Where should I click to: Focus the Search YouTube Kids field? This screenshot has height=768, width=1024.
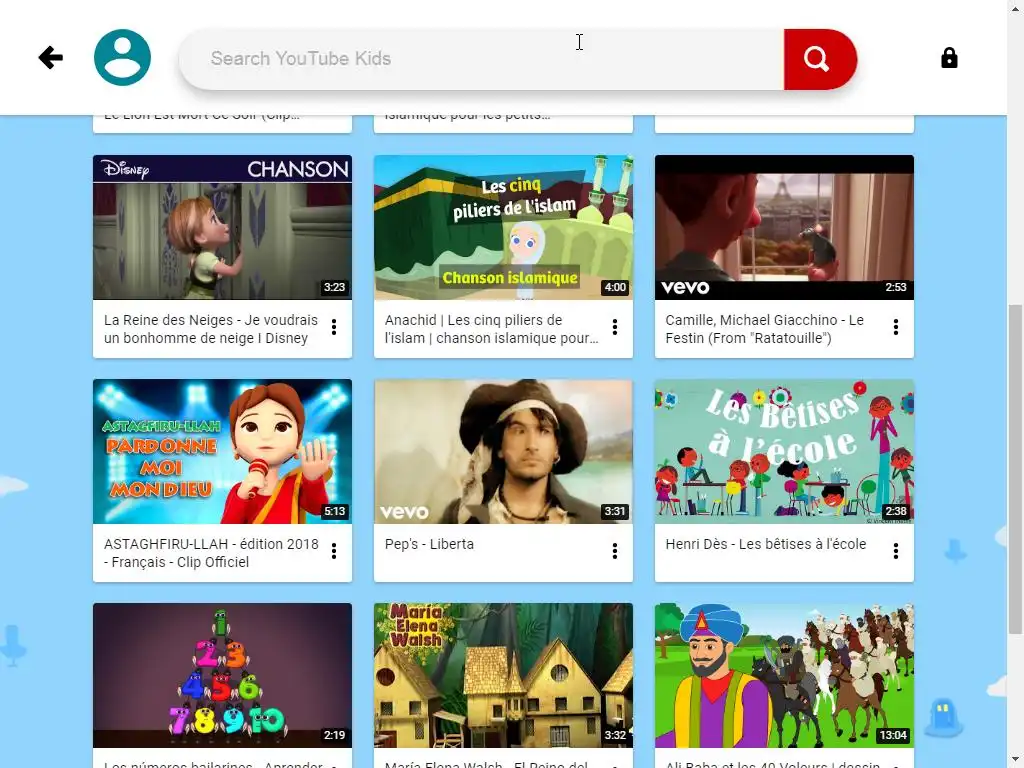pyautogui.click(x=481, y=59)
